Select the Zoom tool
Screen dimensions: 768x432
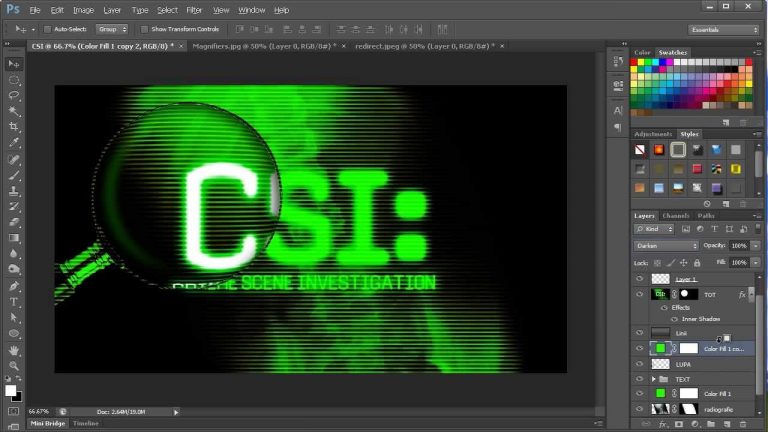point(14,366)
